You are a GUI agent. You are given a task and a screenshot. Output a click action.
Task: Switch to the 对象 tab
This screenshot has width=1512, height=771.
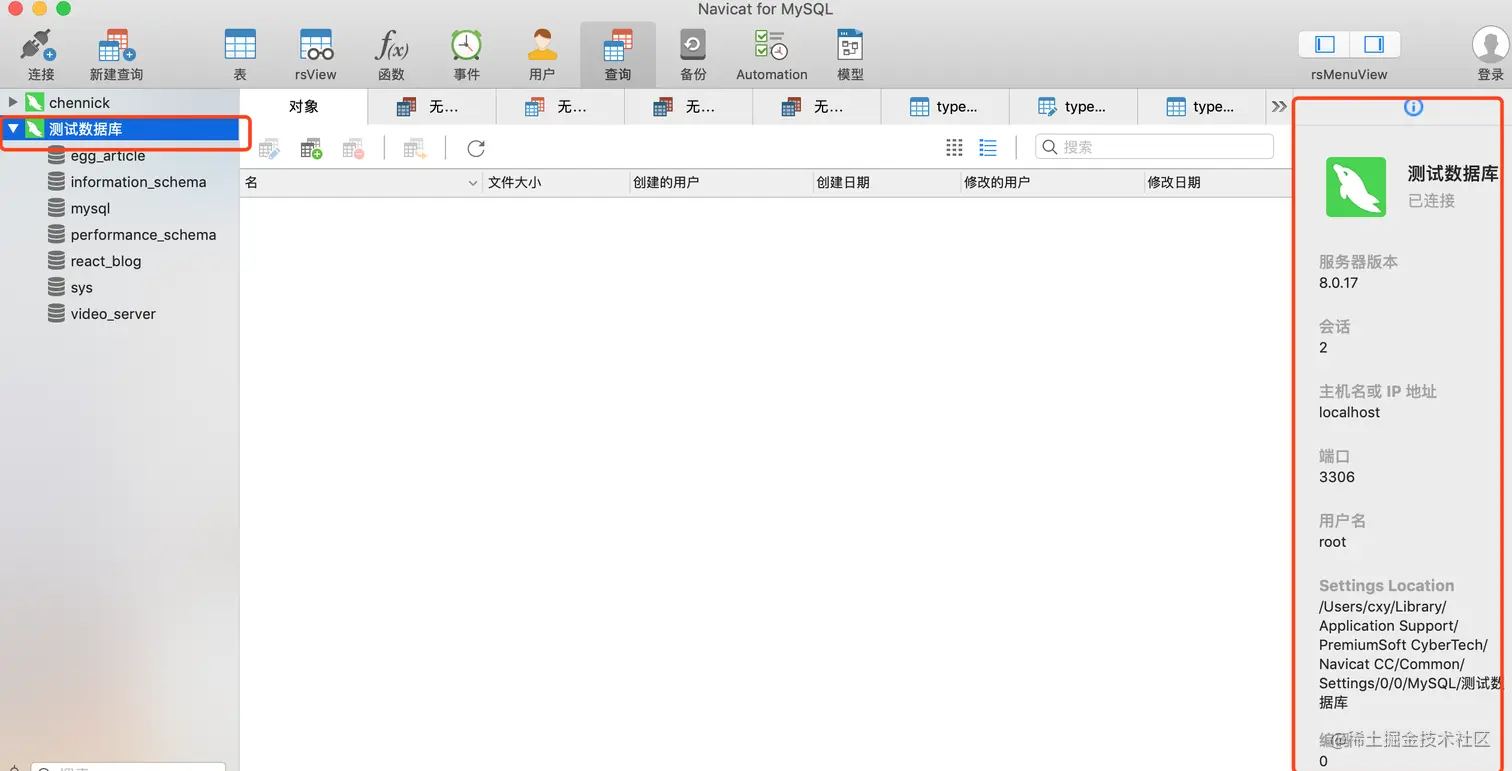click(304, 106)
